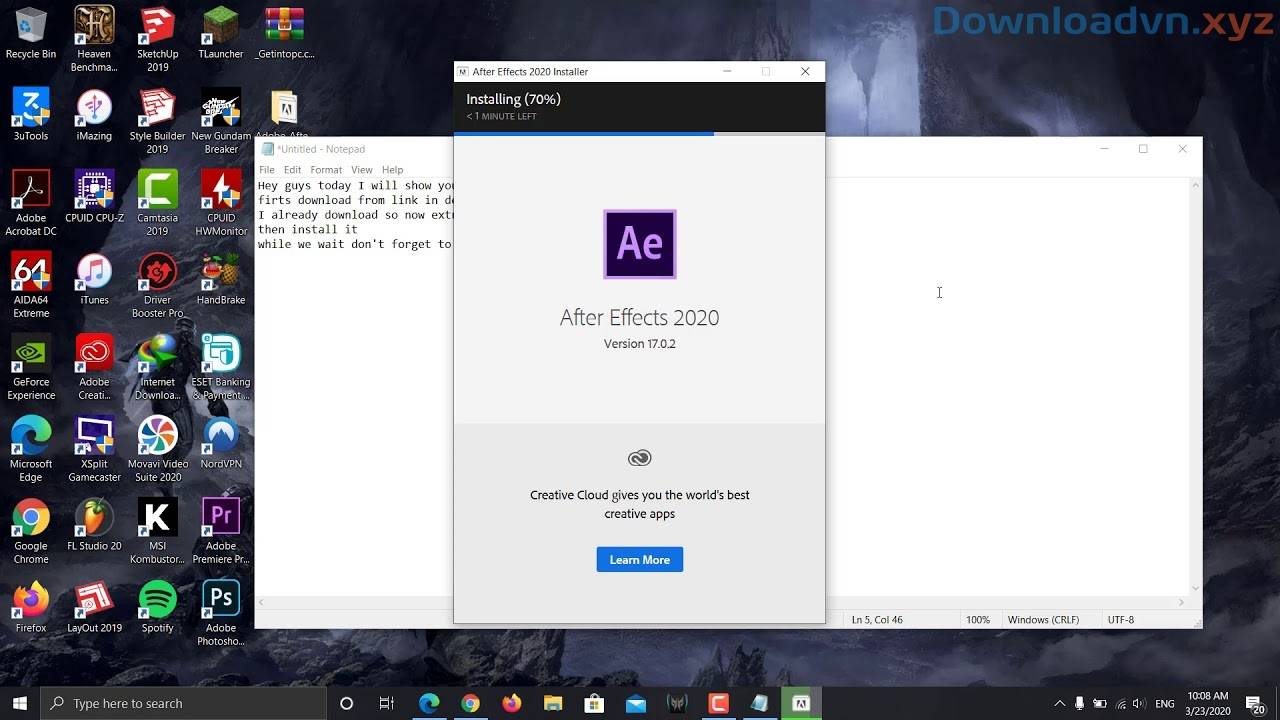Open NordVPN desktop shortcut

pyautogui.click(x=221, y=443)
